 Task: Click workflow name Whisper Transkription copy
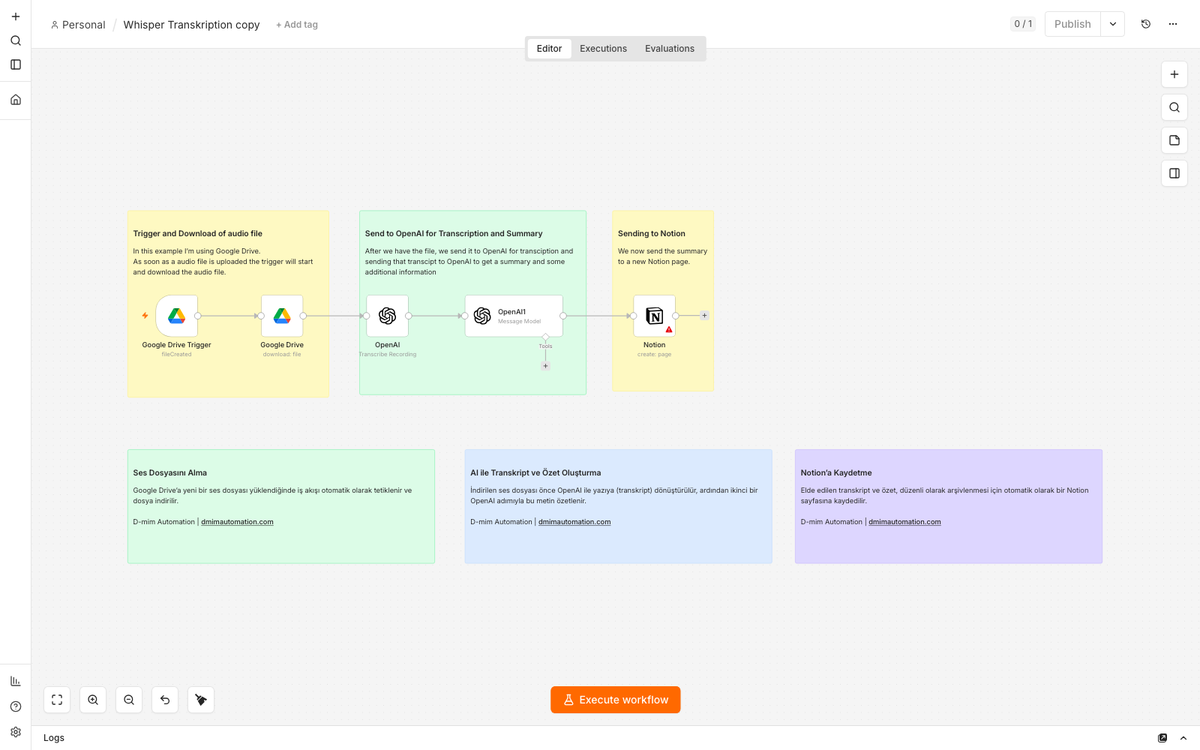tap(191, 24)
